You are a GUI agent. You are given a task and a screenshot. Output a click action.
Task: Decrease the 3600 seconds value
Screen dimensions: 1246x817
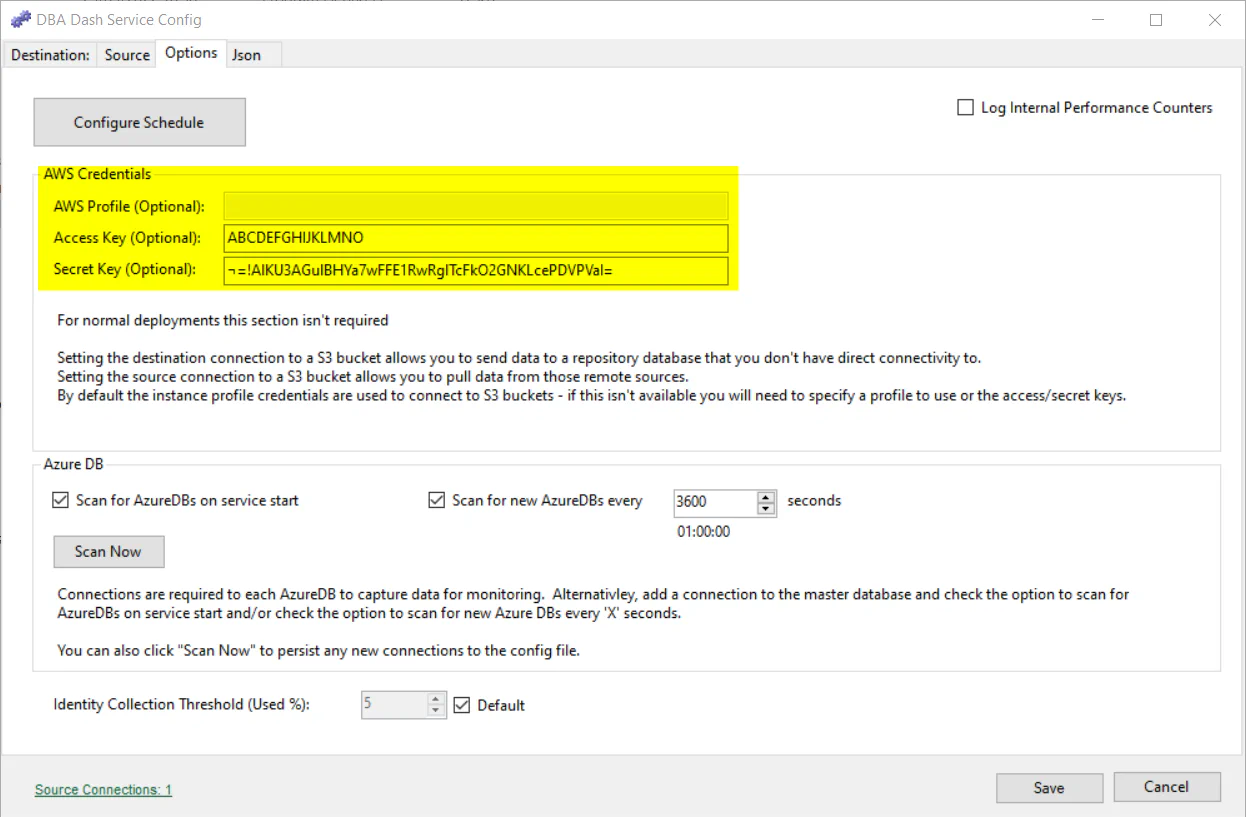(766, 508)
